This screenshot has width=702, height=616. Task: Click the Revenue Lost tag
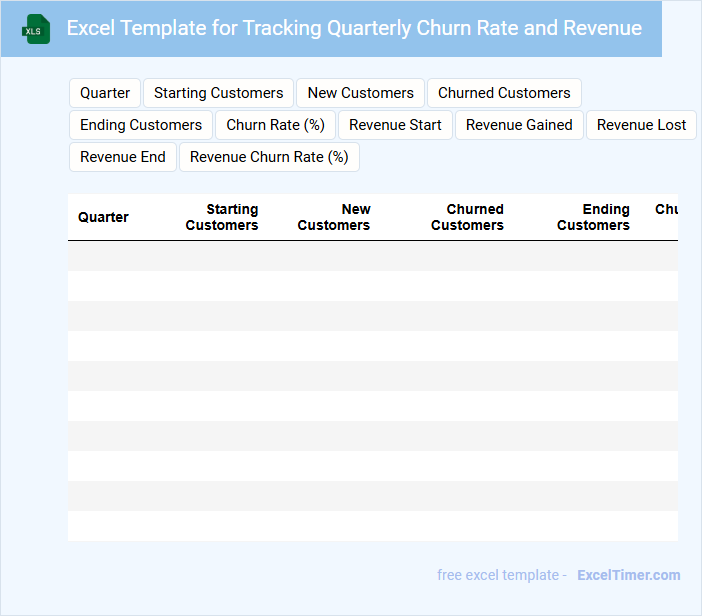641,125
